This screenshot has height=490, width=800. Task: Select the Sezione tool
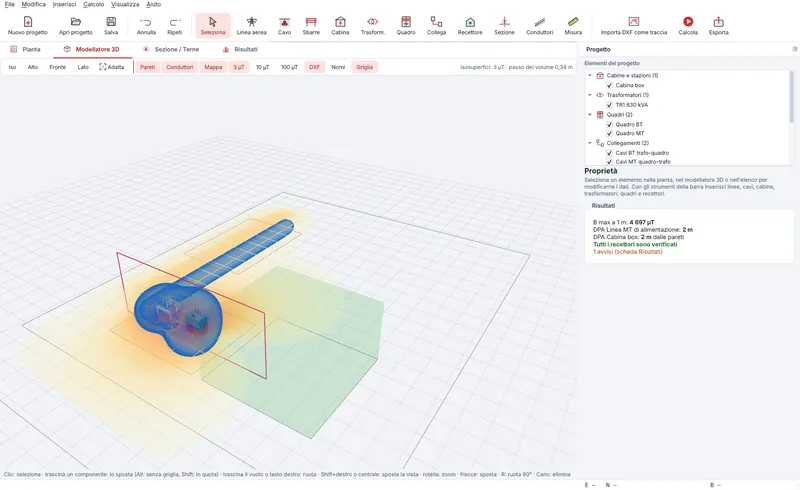click(x=504, y=26)
